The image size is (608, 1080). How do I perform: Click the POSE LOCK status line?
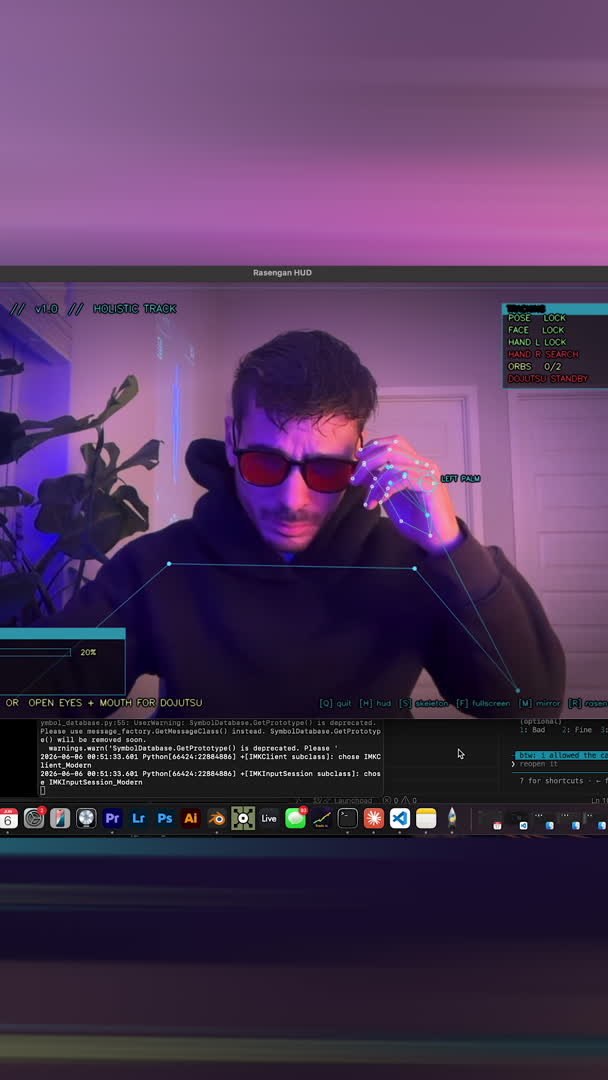537,318
